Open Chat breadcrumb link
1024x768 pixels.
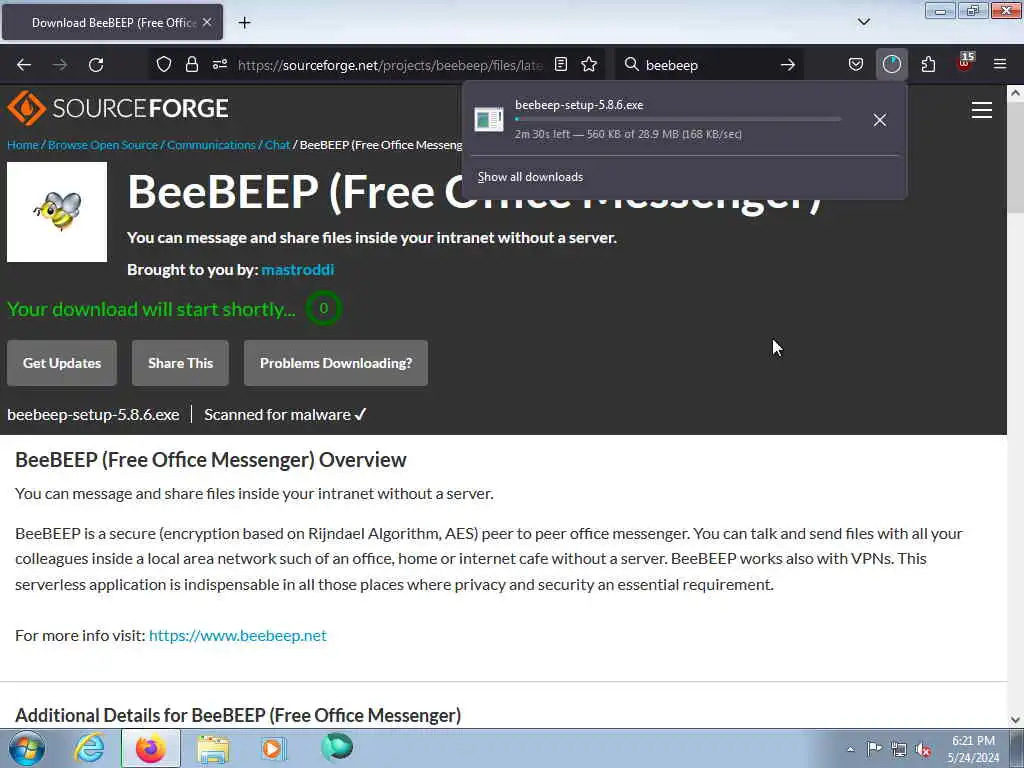coord(277,145)
